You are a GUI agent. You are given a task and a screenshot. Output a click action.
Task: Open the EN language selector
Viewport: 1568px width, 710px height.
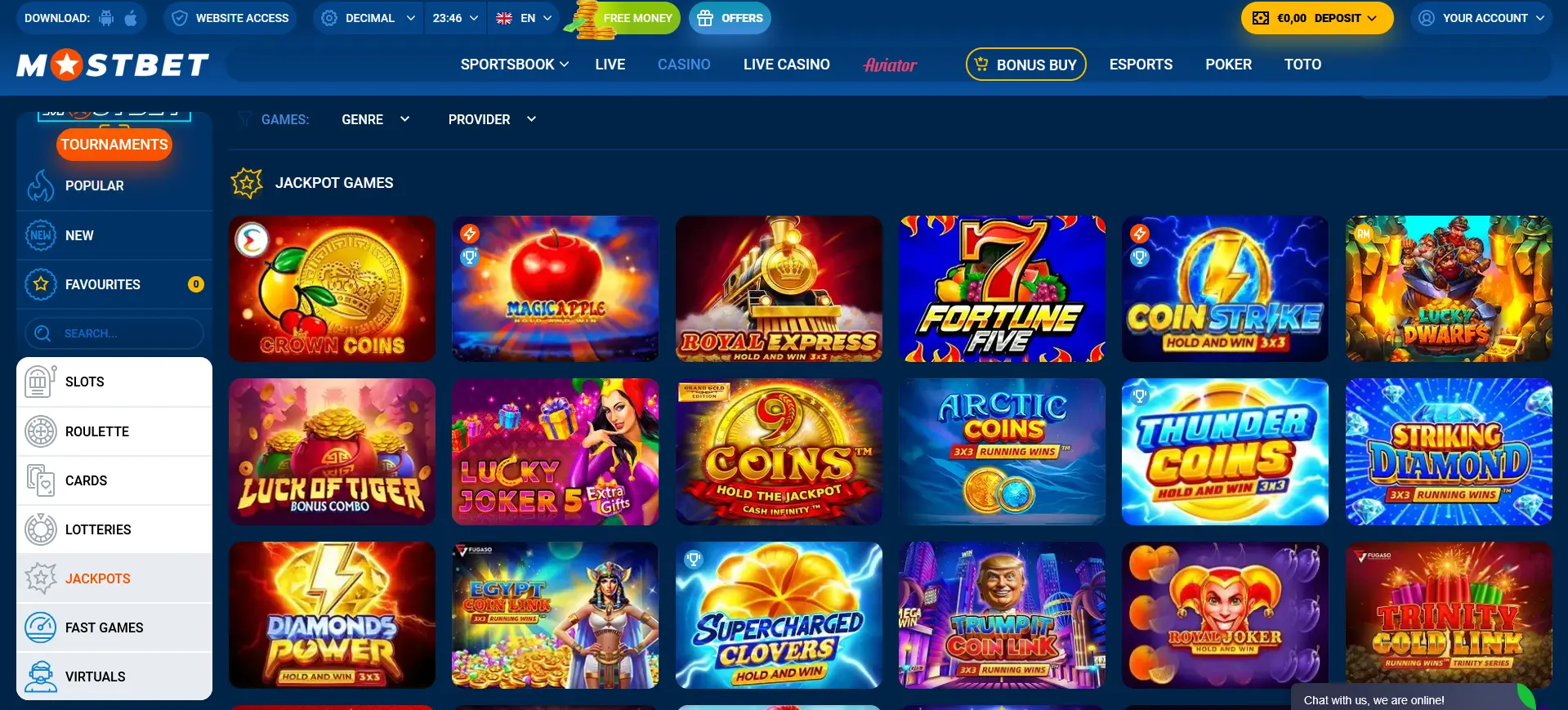tap(524, 18)
